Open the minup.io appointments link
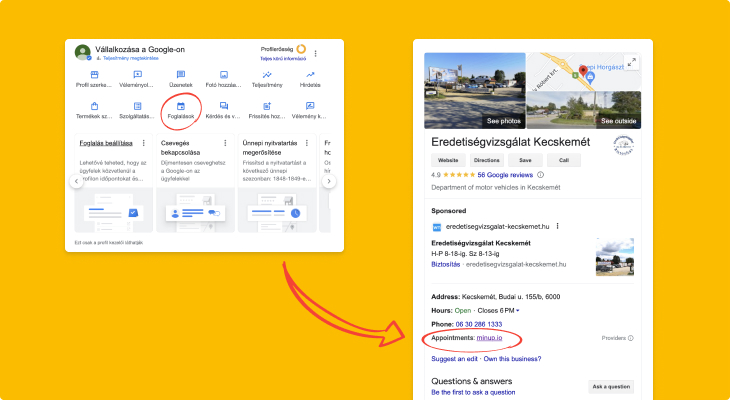This screenshot has width=730, height=400. (x=489, y=338)
